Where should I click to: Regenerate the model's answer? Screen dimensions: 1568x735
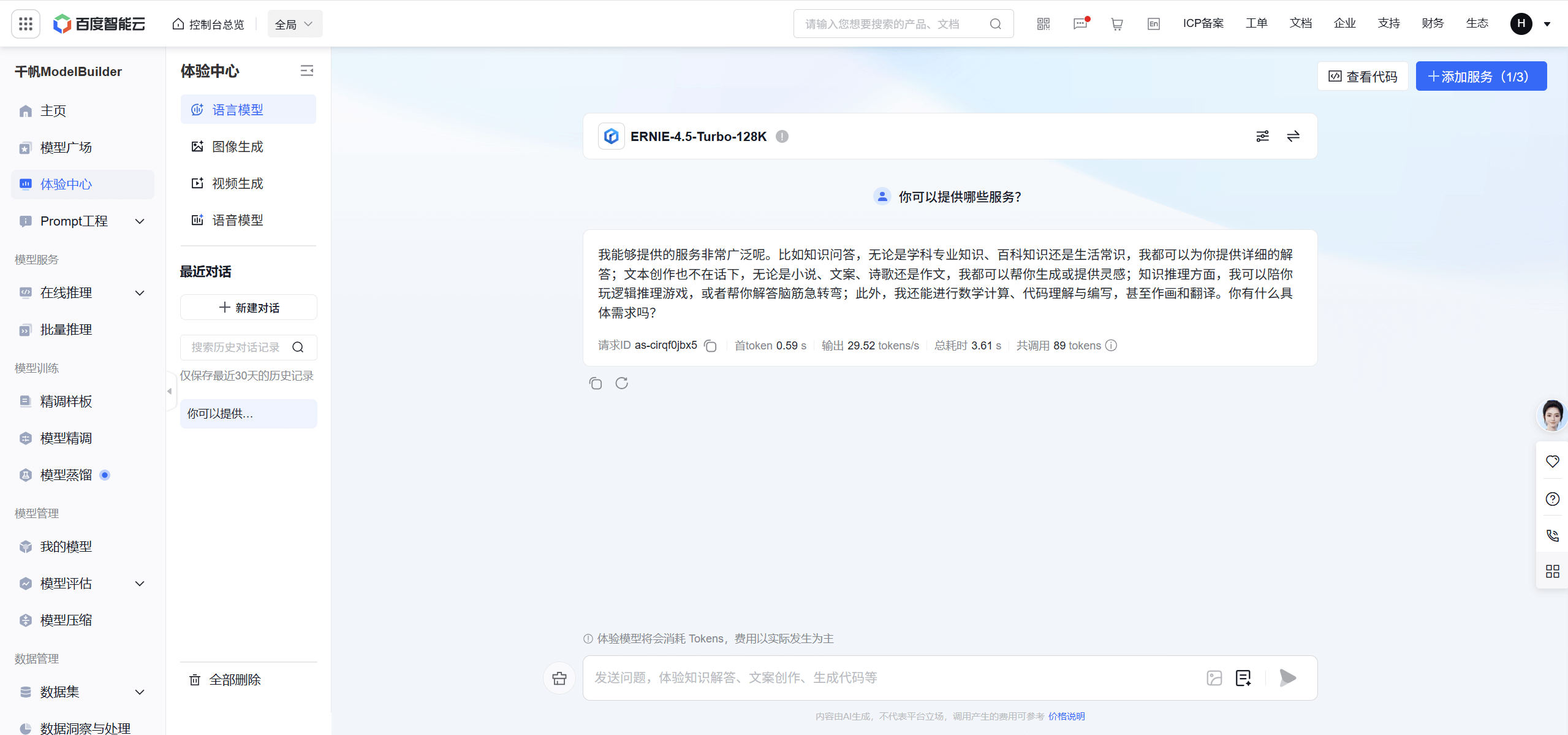pyautogui.click(x=621, y=383)
